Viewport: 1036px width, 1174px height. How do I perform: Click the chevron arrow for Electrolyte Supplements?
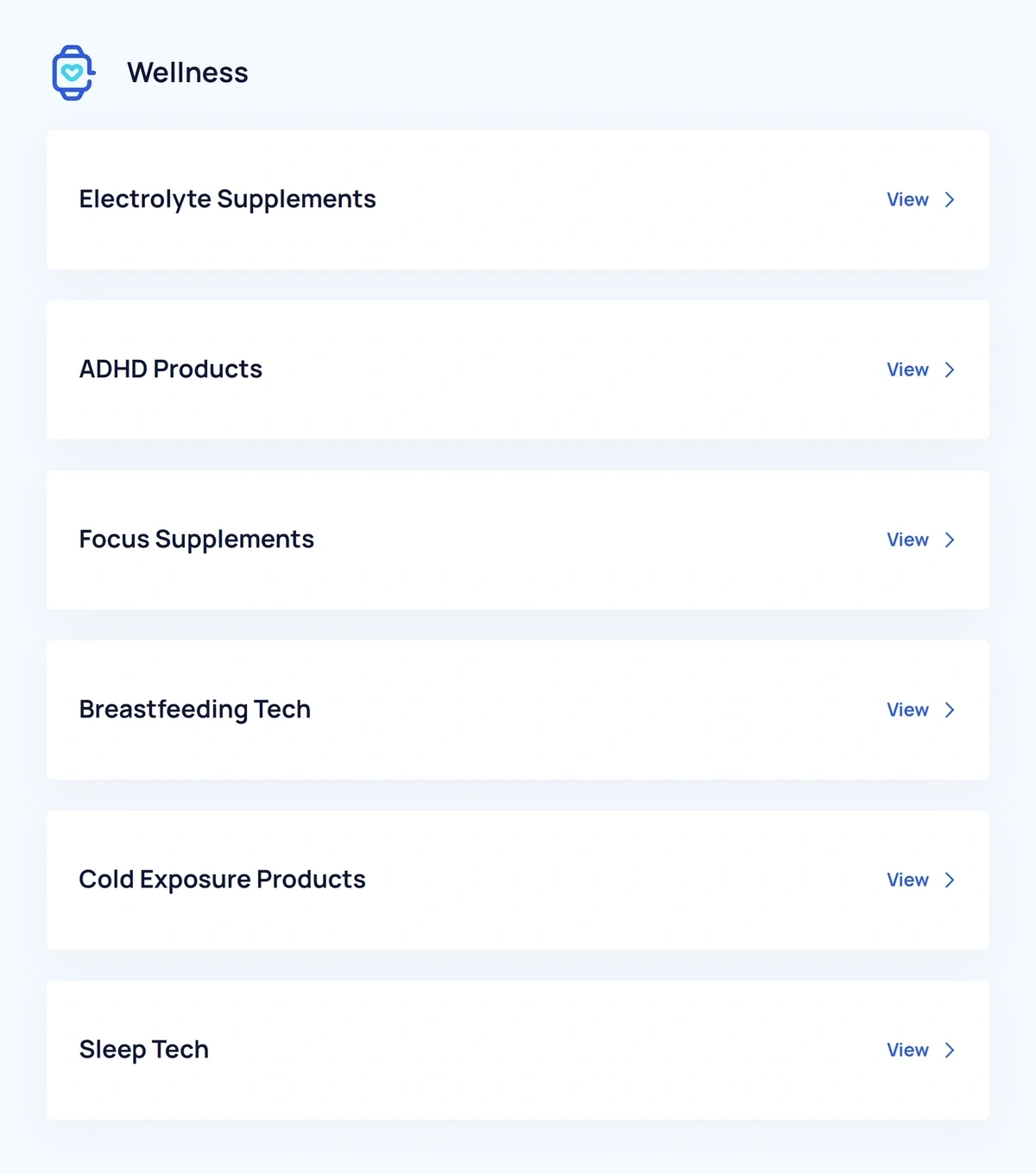[x=950, y=199]
